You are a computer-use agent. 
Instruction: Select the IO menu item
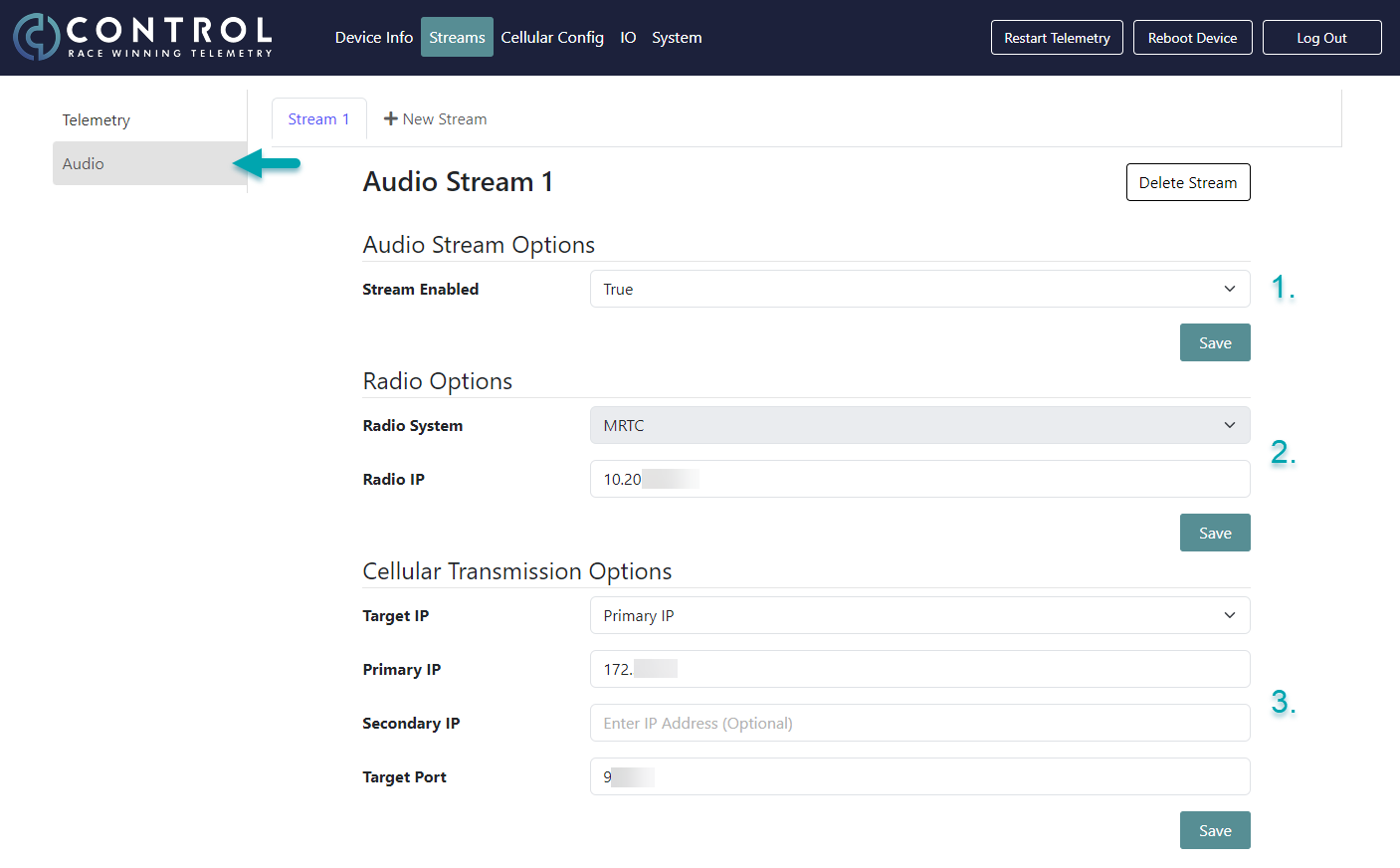628,37
